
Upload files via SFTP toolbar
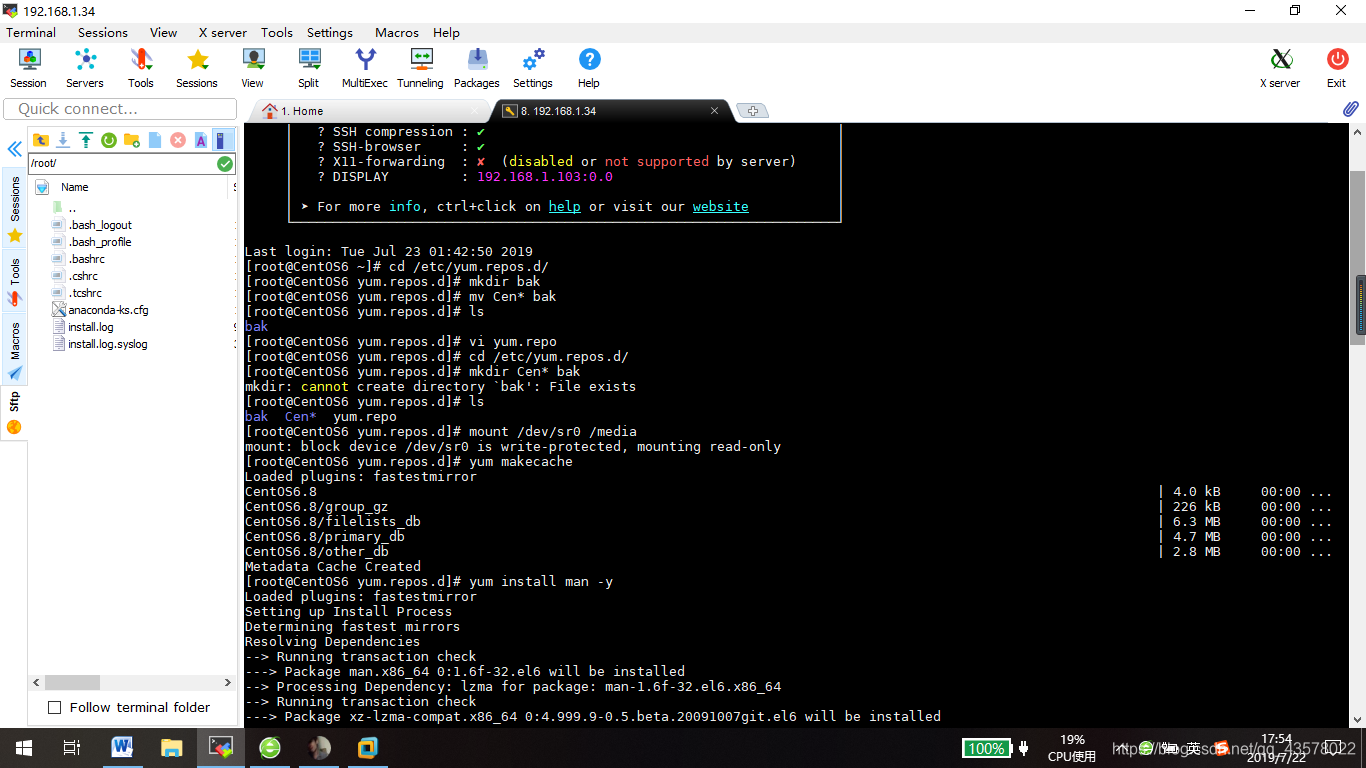(x=86, y=140)
